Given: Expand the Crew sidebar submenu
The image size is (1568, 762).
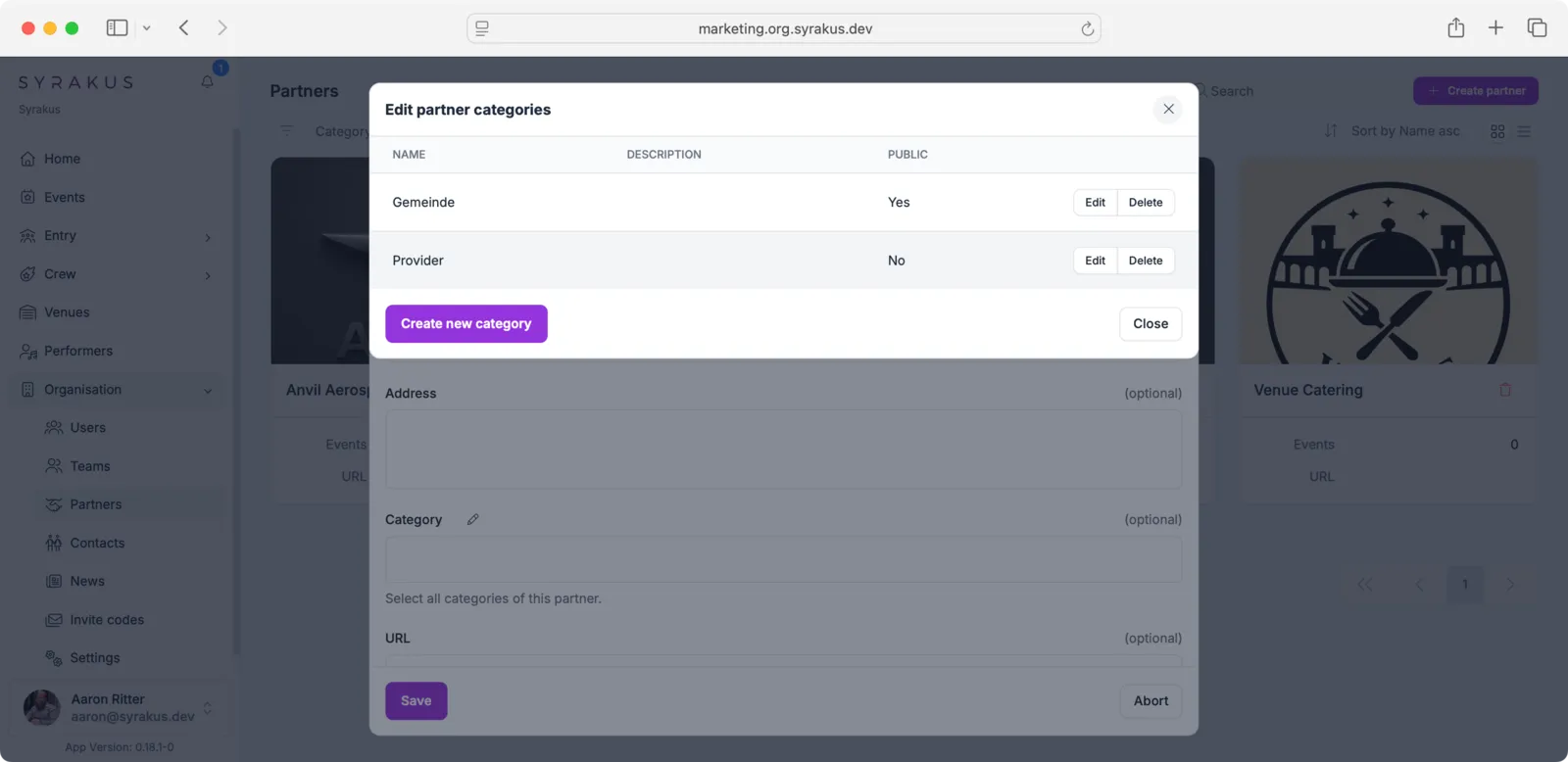Looking at the screenshot, I should click(x=208, y=275).
